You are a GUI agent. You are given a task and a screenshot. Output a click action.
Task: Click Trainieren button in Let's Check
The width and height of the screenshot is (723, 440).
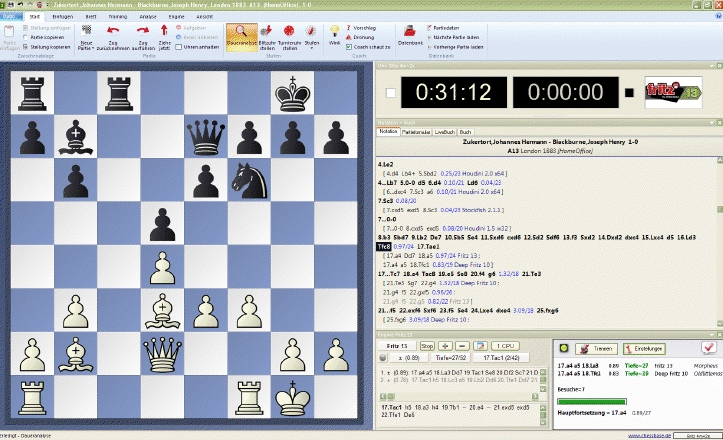pos(596,349)
